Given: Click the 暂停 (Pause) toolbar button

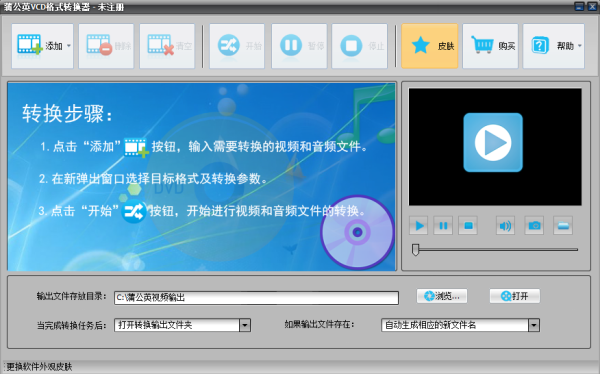Looking at the screenshot, I should pos(299,46).
